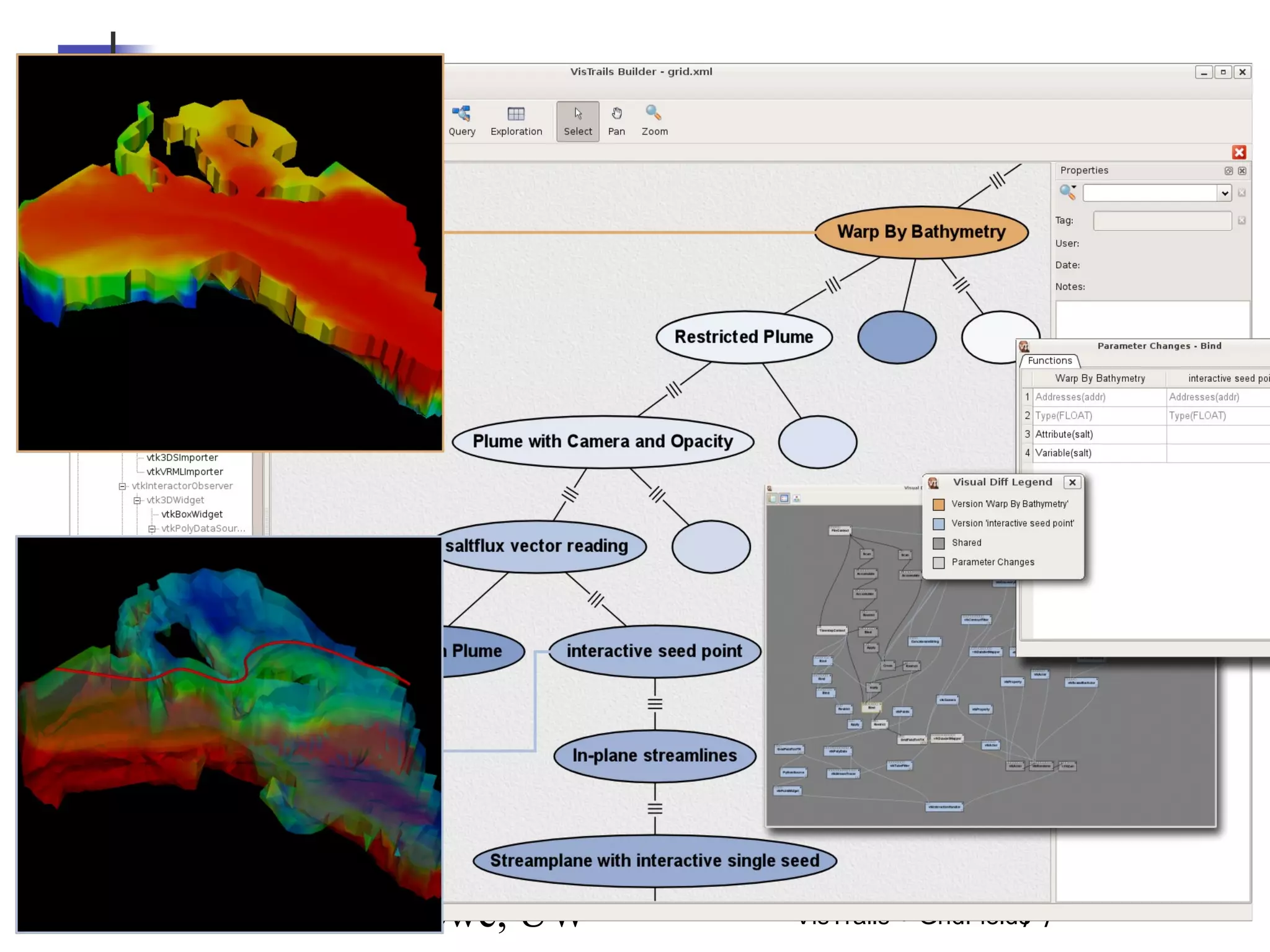The image size is (1270, 952).
Task: Collapse the vtkInteractorObserver tree node
Action: tap(123, 486)
